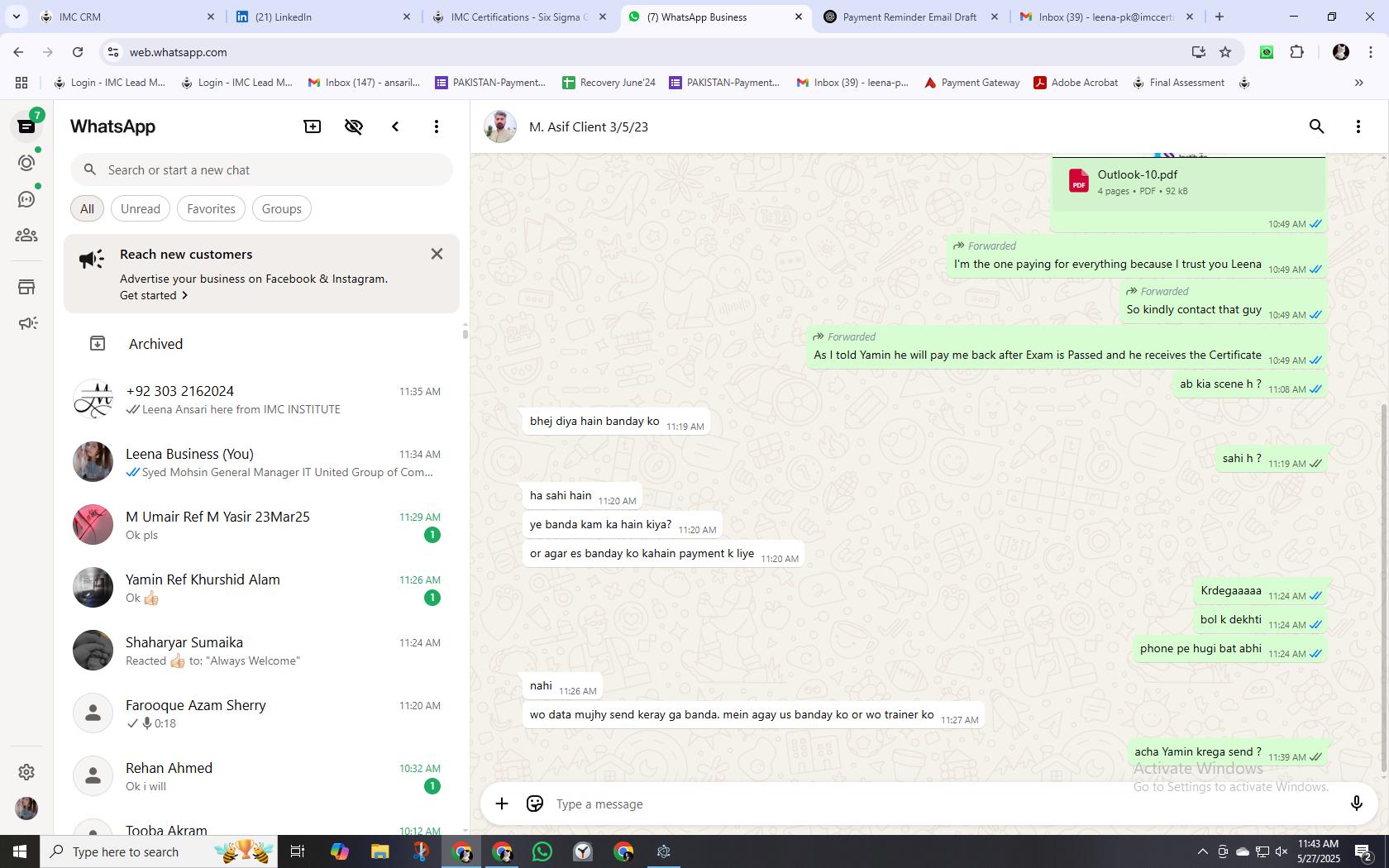Image resolution: width=1389 pixels, height=868 pixels.
Task: Open Shaharyar Sumaika chat
Action: 261,651
